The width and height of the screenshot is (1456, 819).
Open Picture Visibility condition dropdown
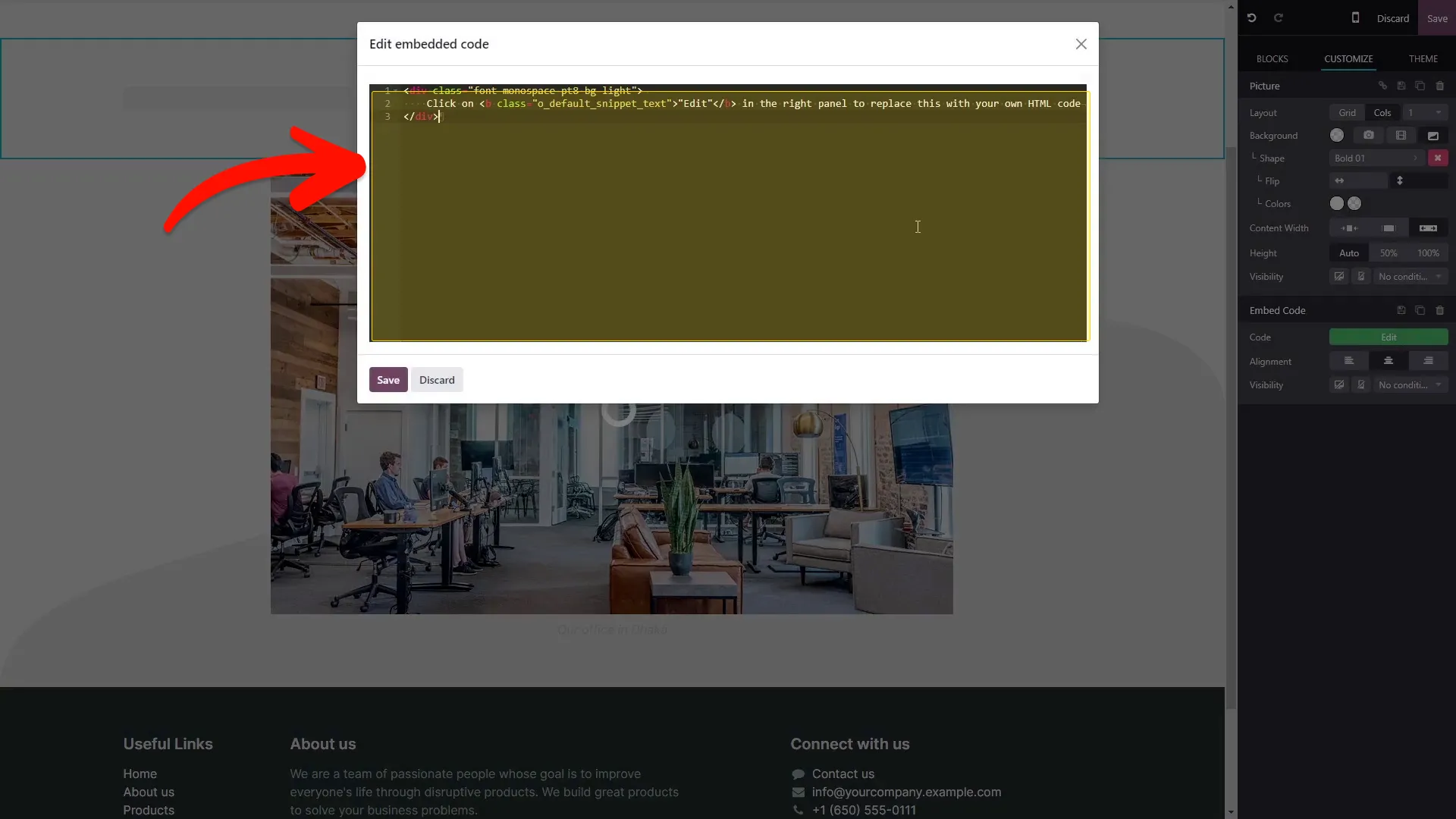[x=1410, y=277]
